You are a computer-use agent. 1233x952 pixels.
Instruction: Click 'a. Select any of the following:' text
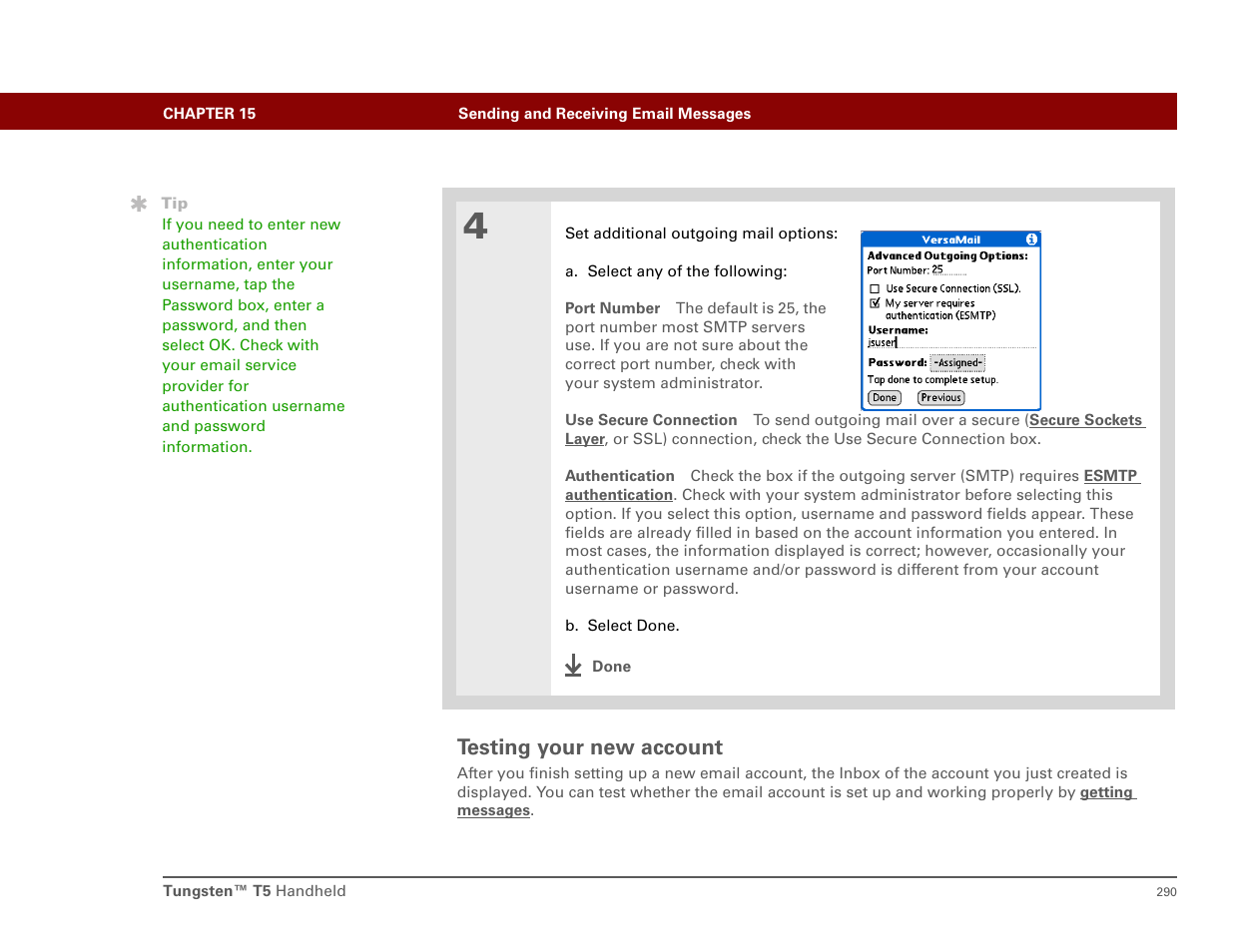tap(676, 271)
